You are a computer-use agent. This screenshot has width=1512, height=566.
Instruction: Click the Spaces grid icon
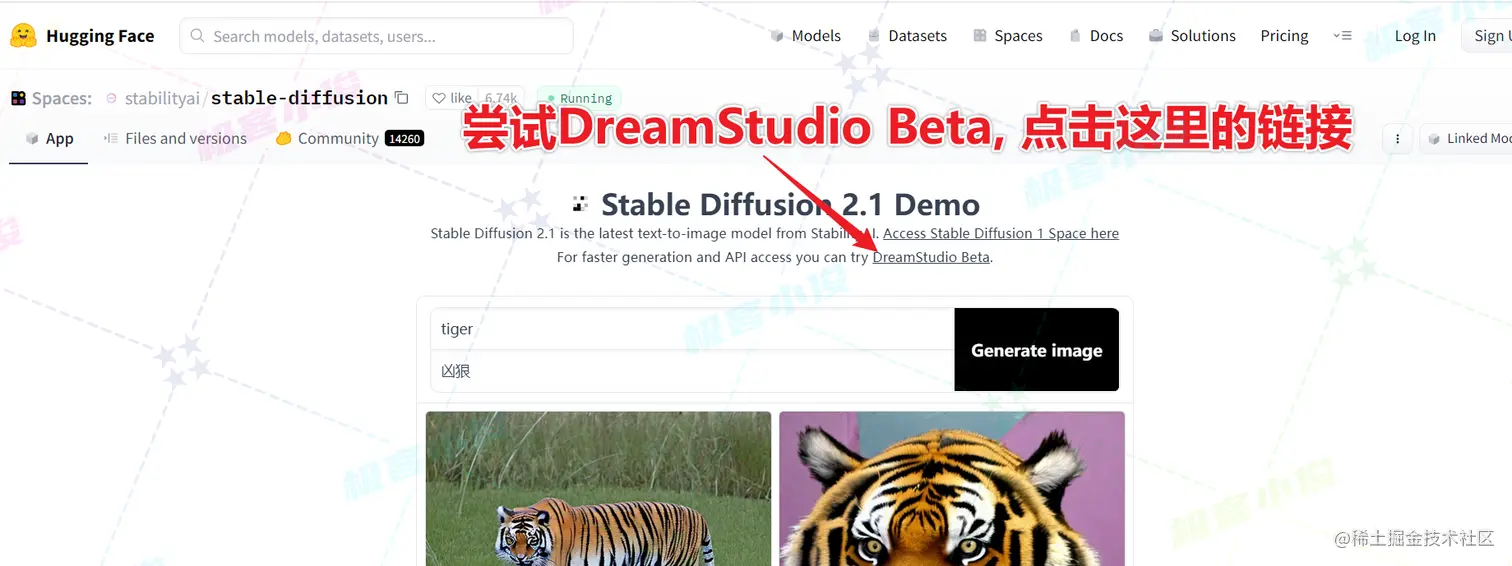click(18, 98)
